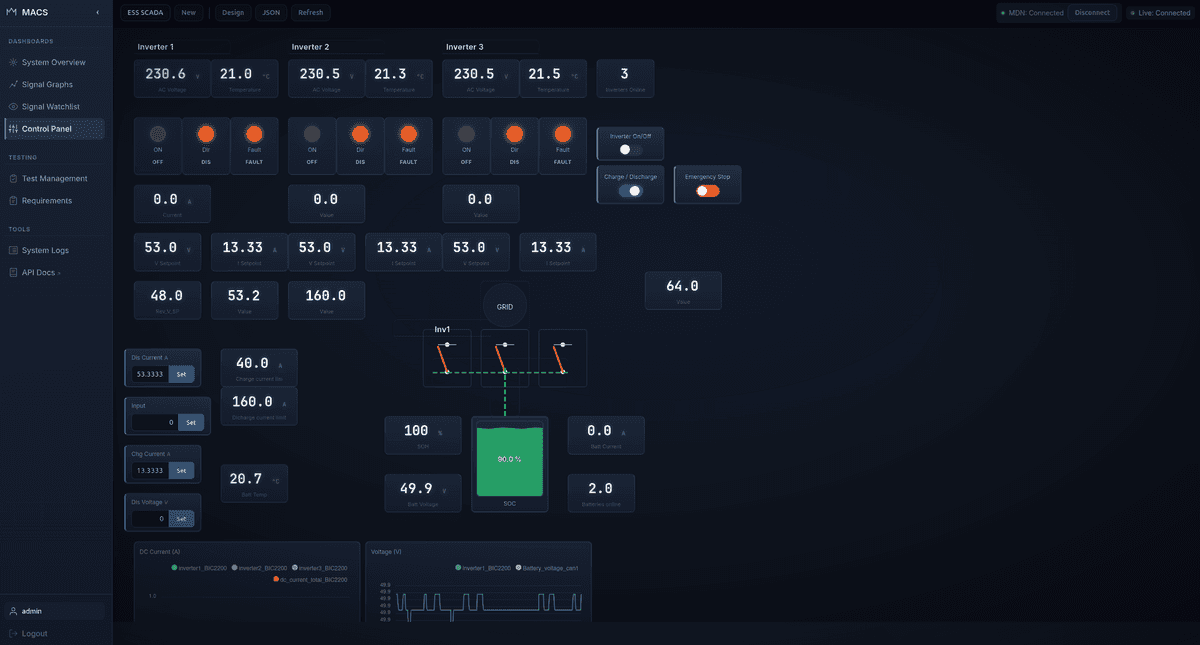This screenshot has height=645, width=1200.
Task: Open API Docs link
Action: coord(55,272)
